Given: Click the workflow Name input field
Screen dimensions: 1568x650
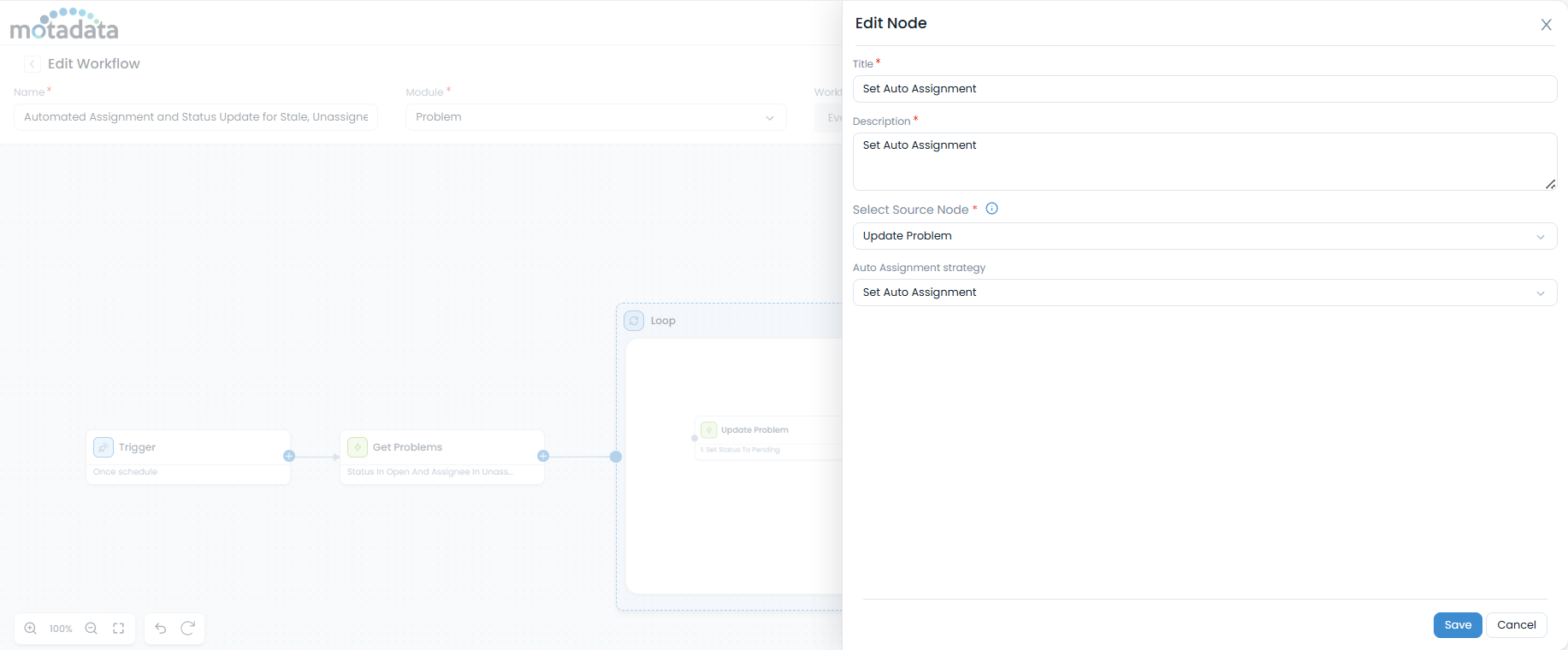Looking at the screenshot, I should pyautogui.click(x=196, y=117).
